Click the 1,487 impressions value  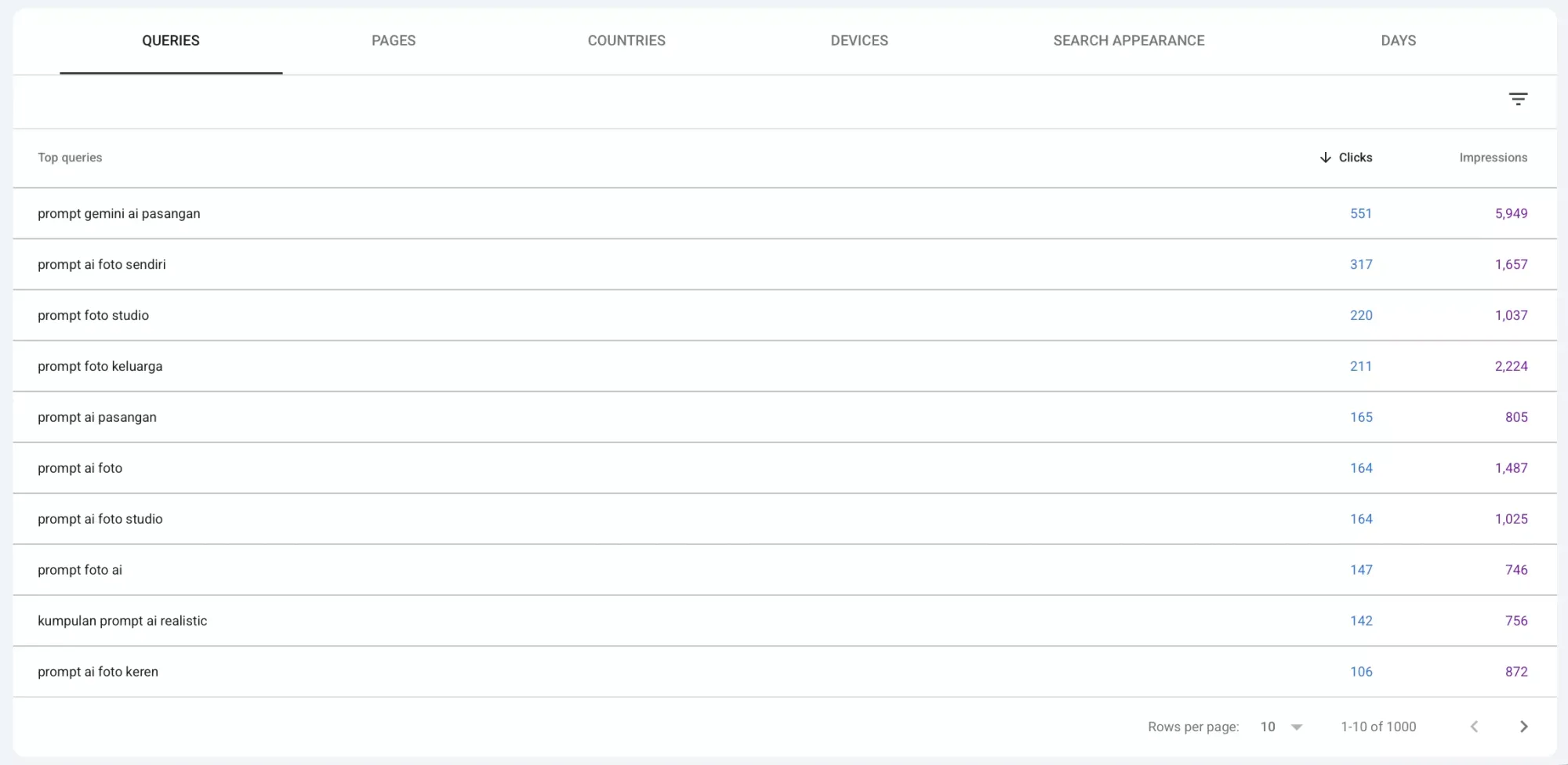(x=1511, y=468)
